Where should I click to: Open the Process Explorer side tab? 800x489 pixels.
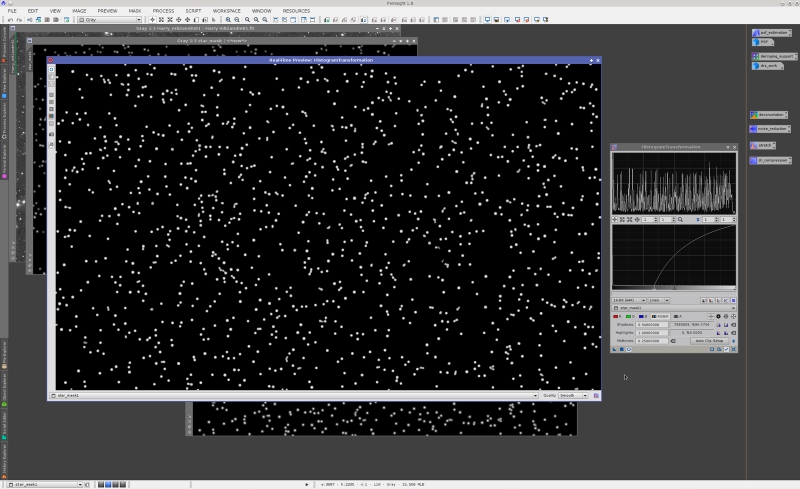point(4,121)
